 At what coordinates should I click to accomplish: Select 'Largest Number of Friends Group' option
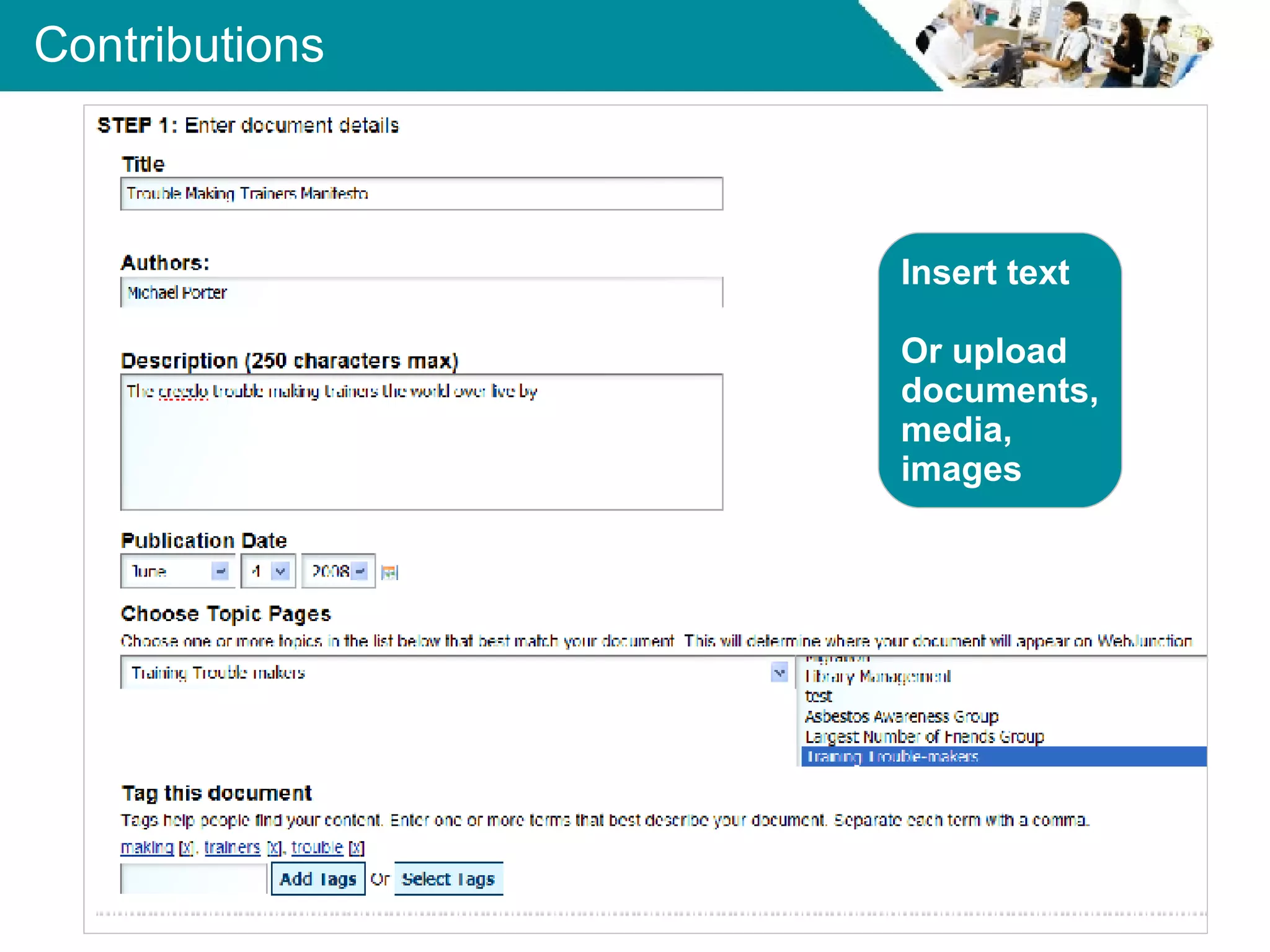(x=924, y=737)
